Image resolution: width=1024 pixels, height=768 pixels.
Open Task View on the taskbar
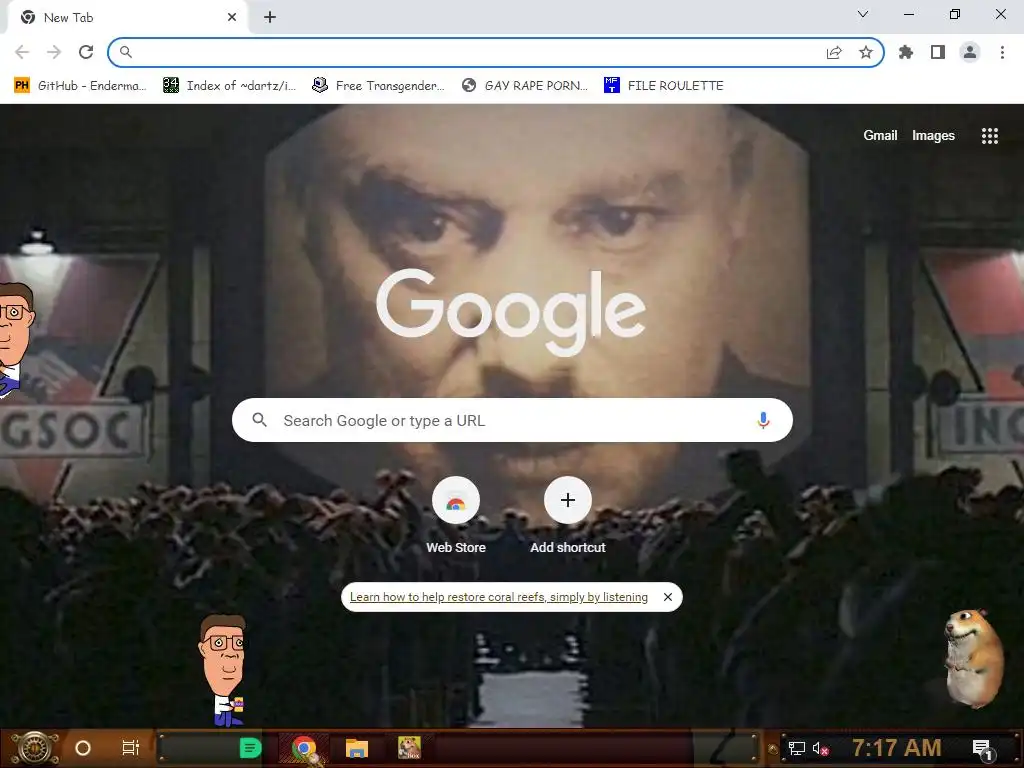[131, 748]
